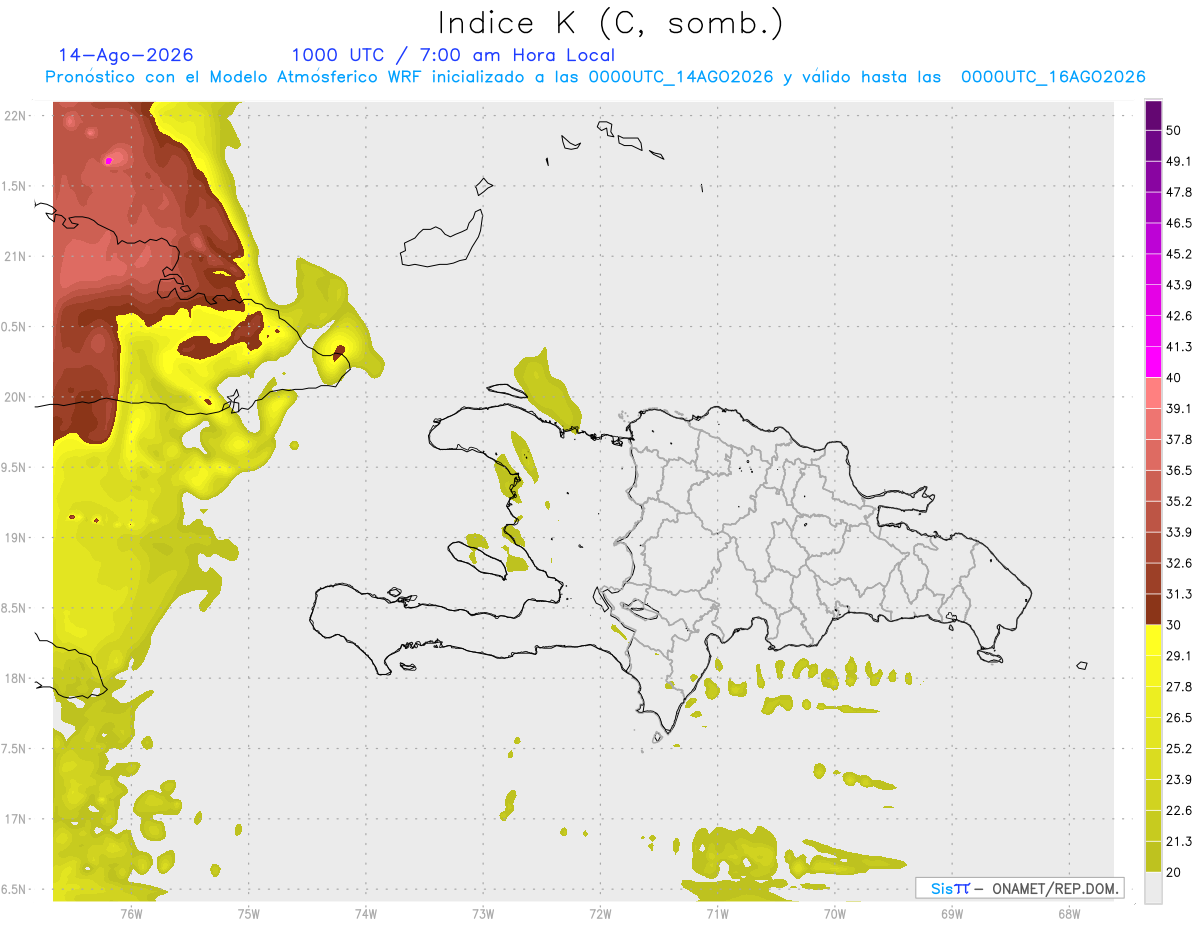1200x927 pixels.
Task: Click the 19N latitude axis label
Action: 15,537
